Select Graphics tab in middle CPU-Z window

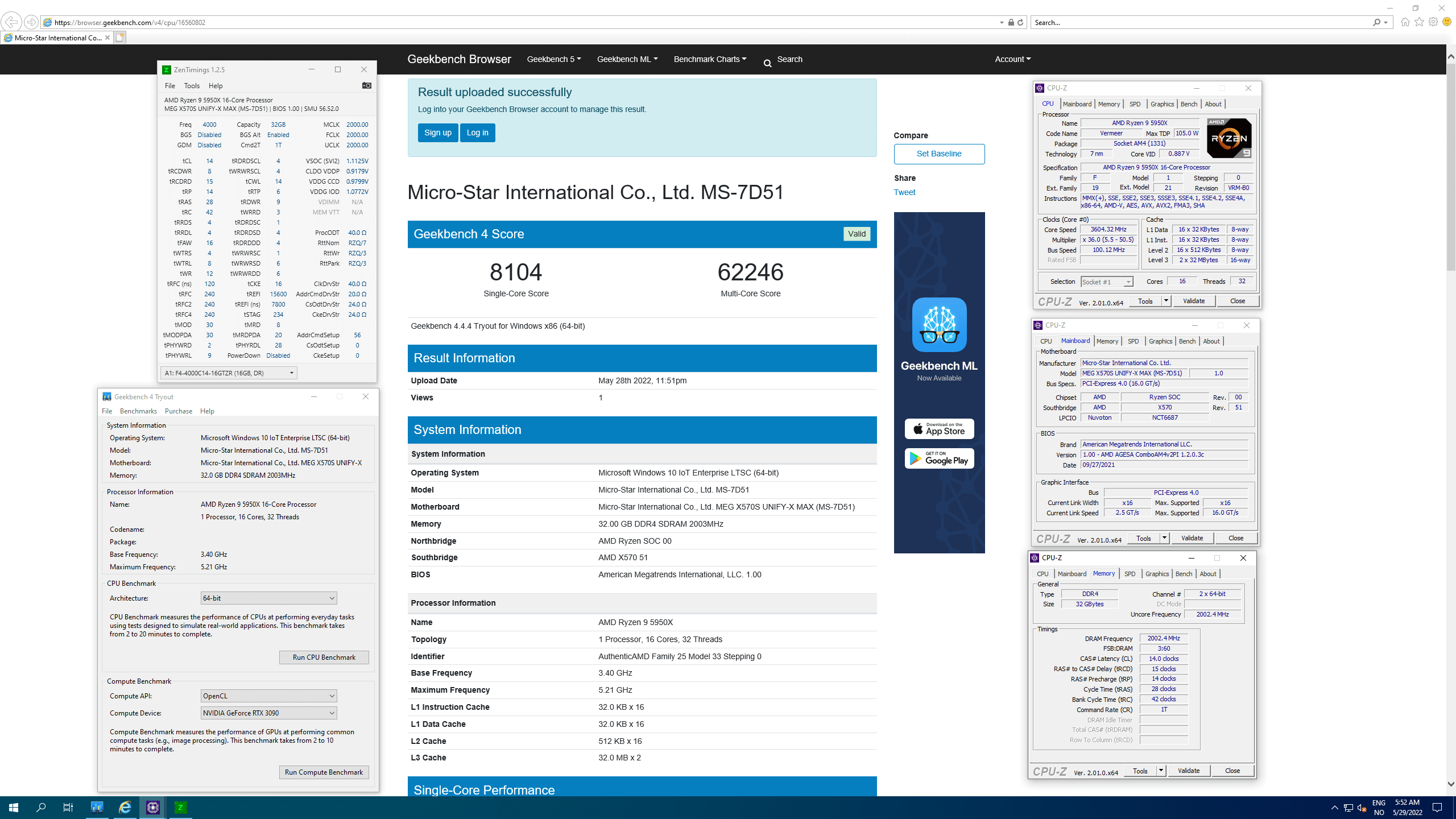[1160, 341]
